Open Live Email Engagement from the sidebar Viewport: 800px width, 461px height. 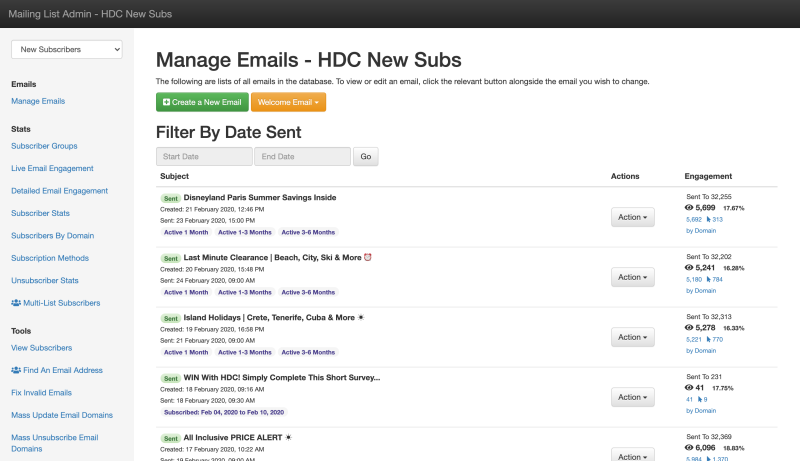pyautogui.click(x=52, y=168)
